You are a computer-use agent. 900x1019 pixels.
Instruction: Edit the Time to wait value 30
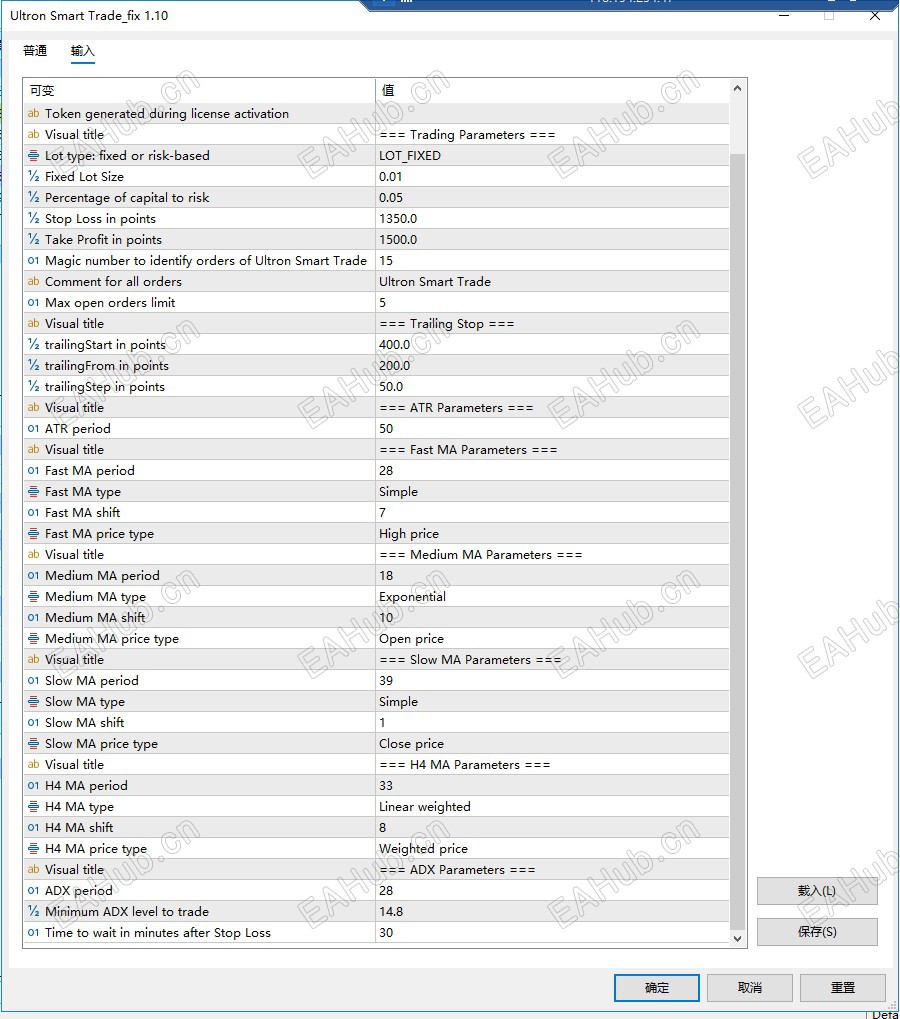point(552,933)
